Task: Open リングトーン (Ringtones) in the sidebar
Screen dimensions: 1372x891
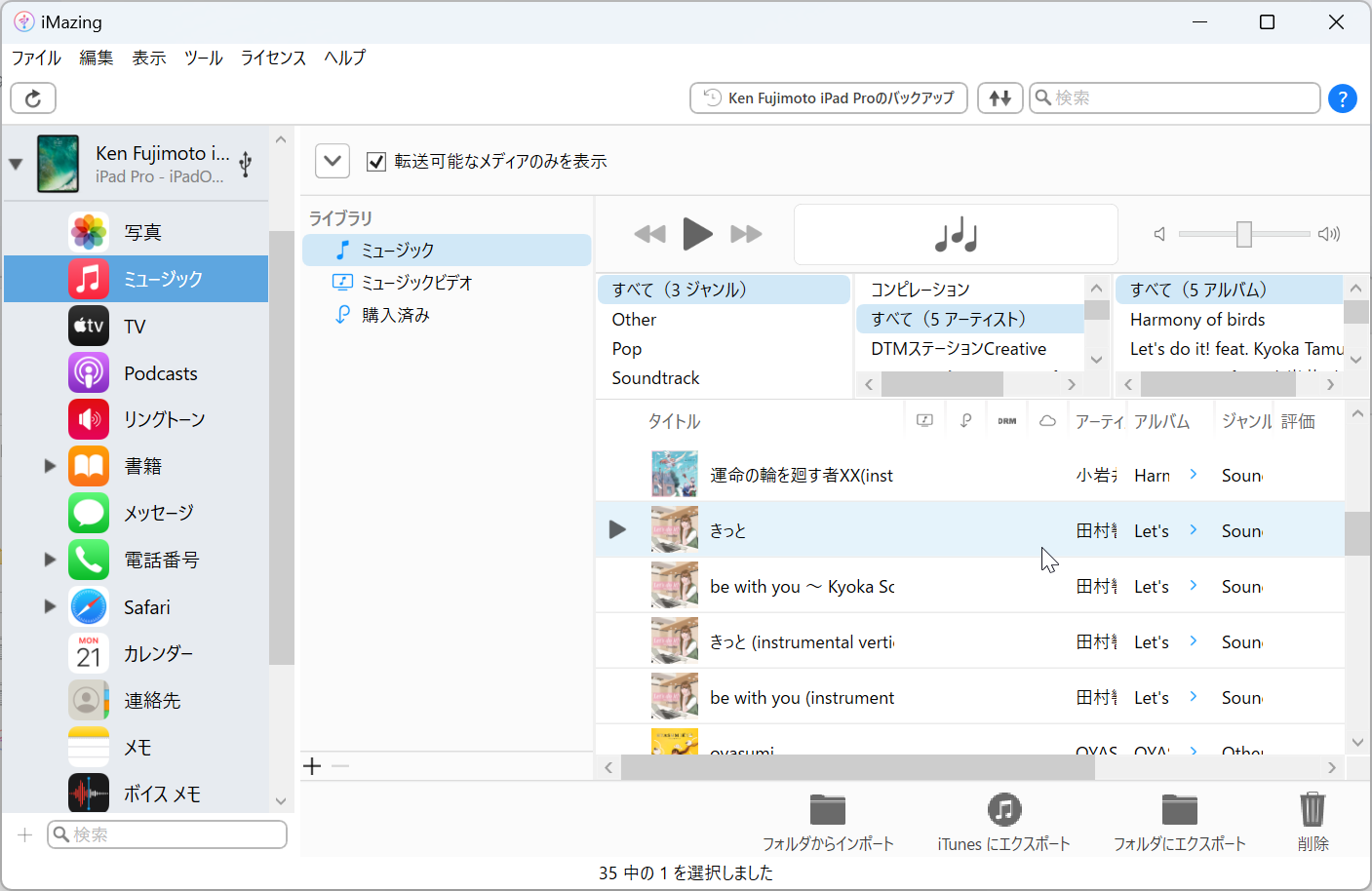Action: pyautogui.click(x=137, y=419)
